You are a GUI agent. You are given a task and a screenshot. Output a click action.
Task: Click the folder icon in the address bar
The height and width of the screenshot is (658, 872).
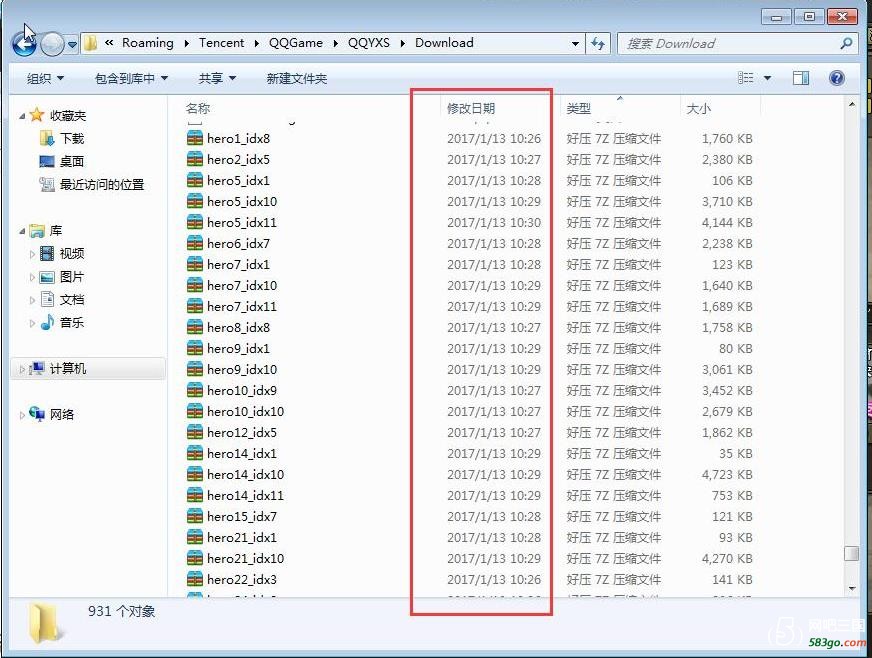(x=90, y=43)
